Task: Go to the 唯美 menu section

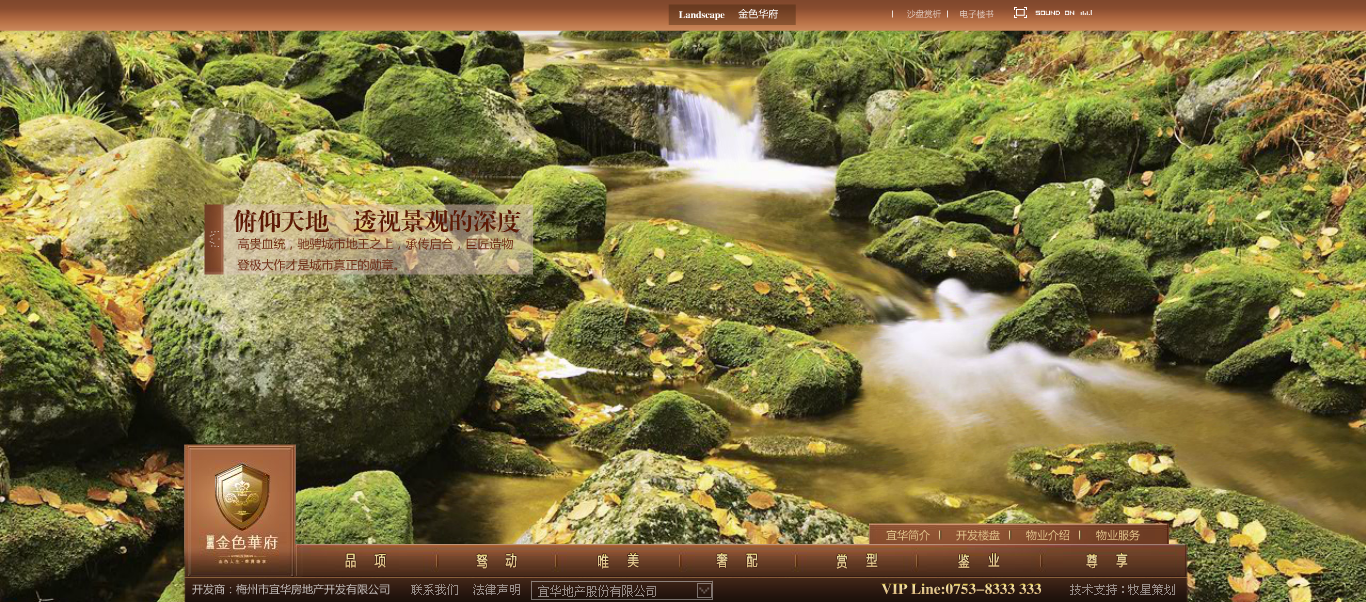Action: point(618,561)
